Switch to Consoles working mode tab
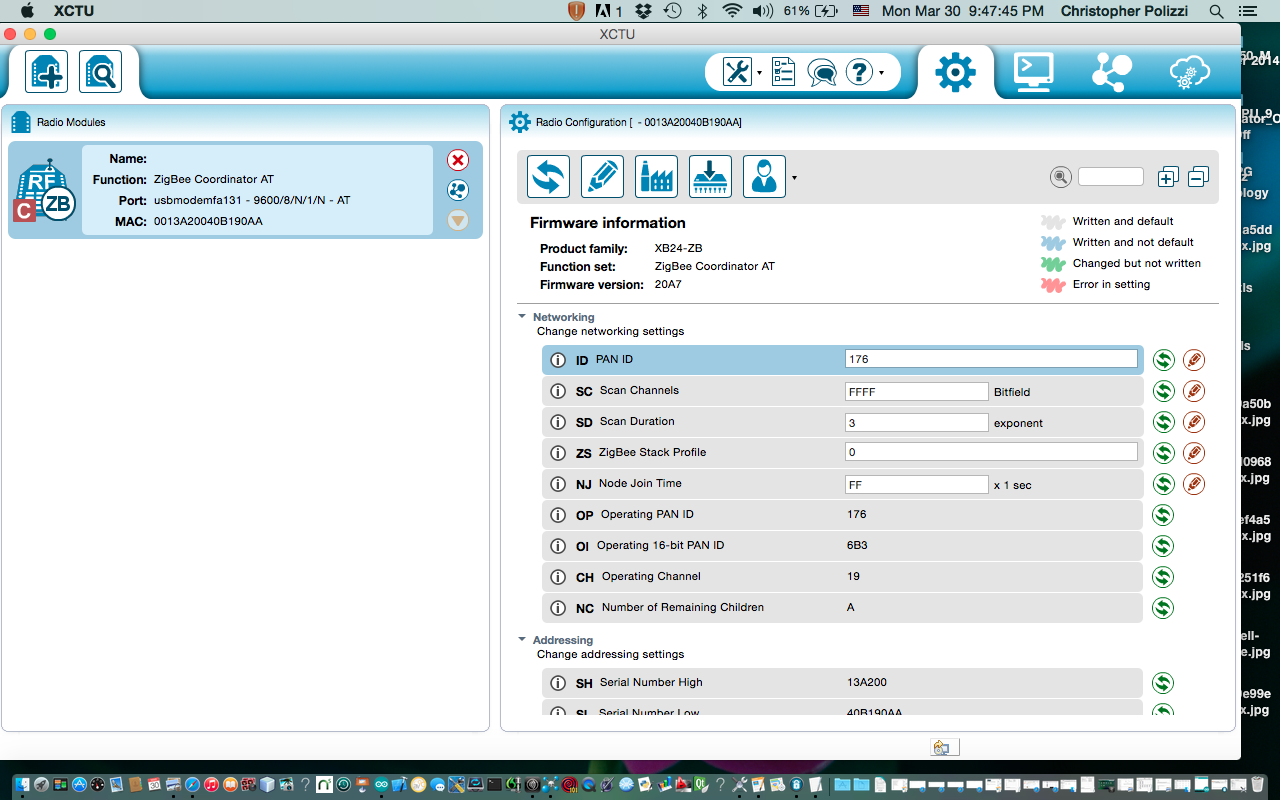The image size is (1280, 800). coord(1033,72)
